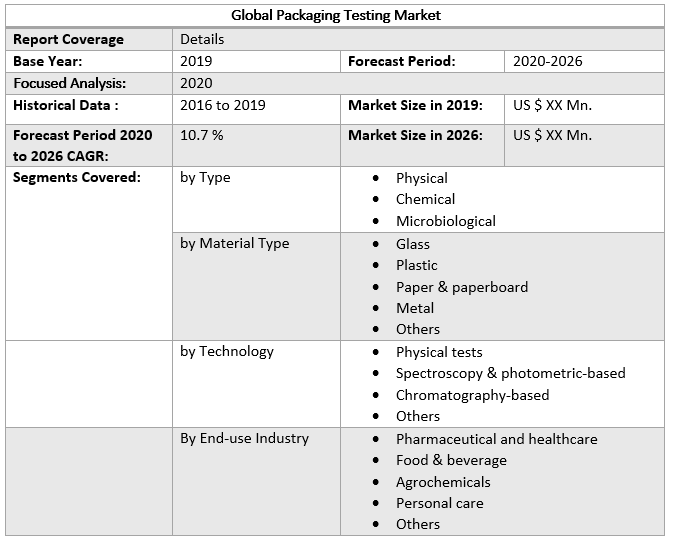The height and width of the screenshot is (544, 673).
Task: Select the 2020-2026 forecast period value
Action: tap(547, 61)
